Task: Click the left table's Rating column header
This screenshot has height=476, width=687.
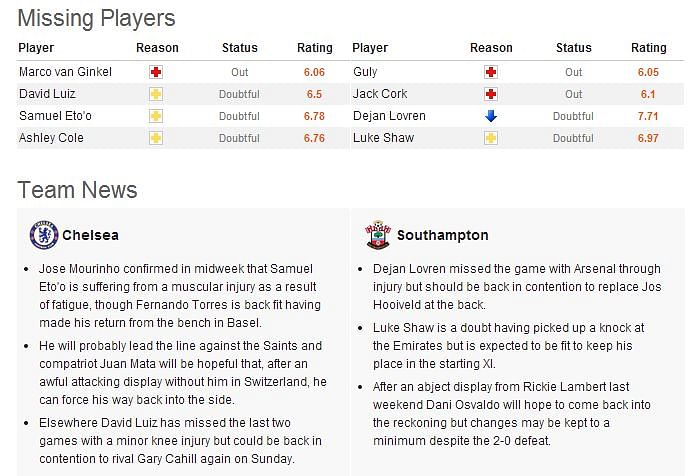Action: point(315,48)
